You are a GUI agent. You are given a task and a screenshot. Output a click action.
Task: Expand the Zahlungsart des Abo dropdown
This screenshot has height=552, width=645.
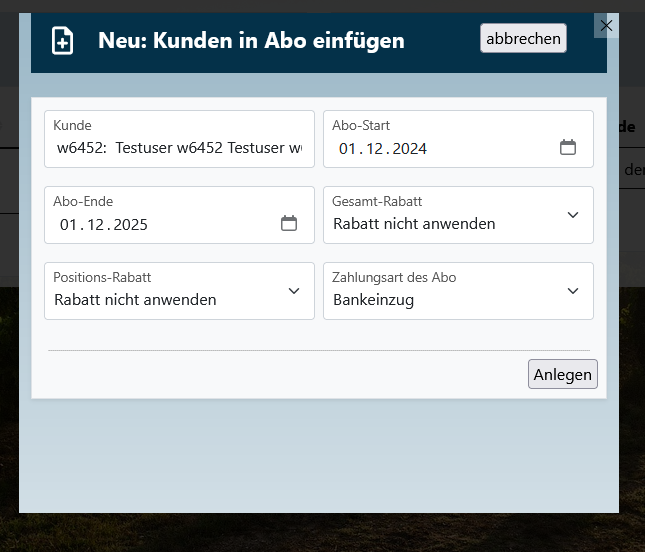click(x=572, y=291)
